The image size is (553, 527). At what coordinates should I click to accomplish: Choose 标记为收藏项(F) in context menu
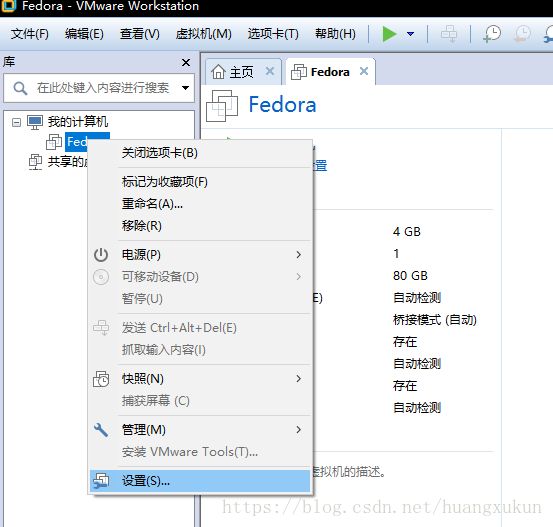pos(200,182)
